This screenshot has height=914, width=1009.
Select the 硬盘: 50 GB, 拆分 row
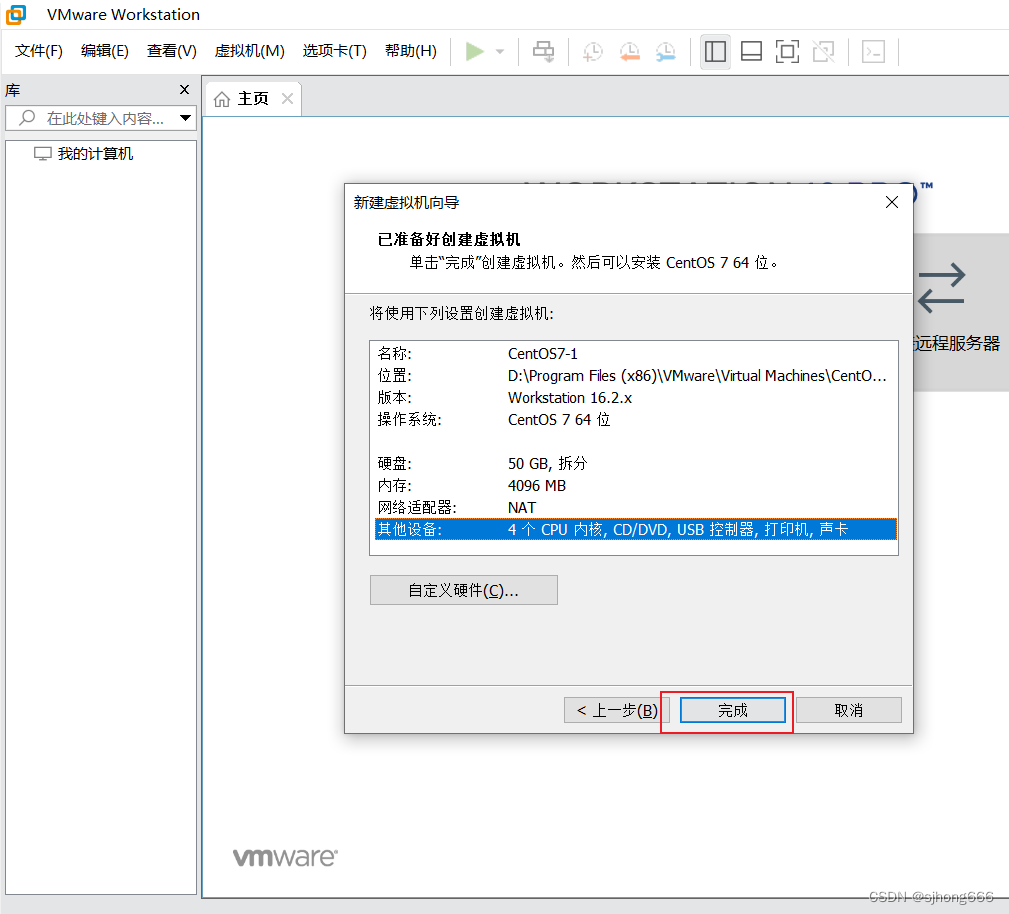(636, 463)
